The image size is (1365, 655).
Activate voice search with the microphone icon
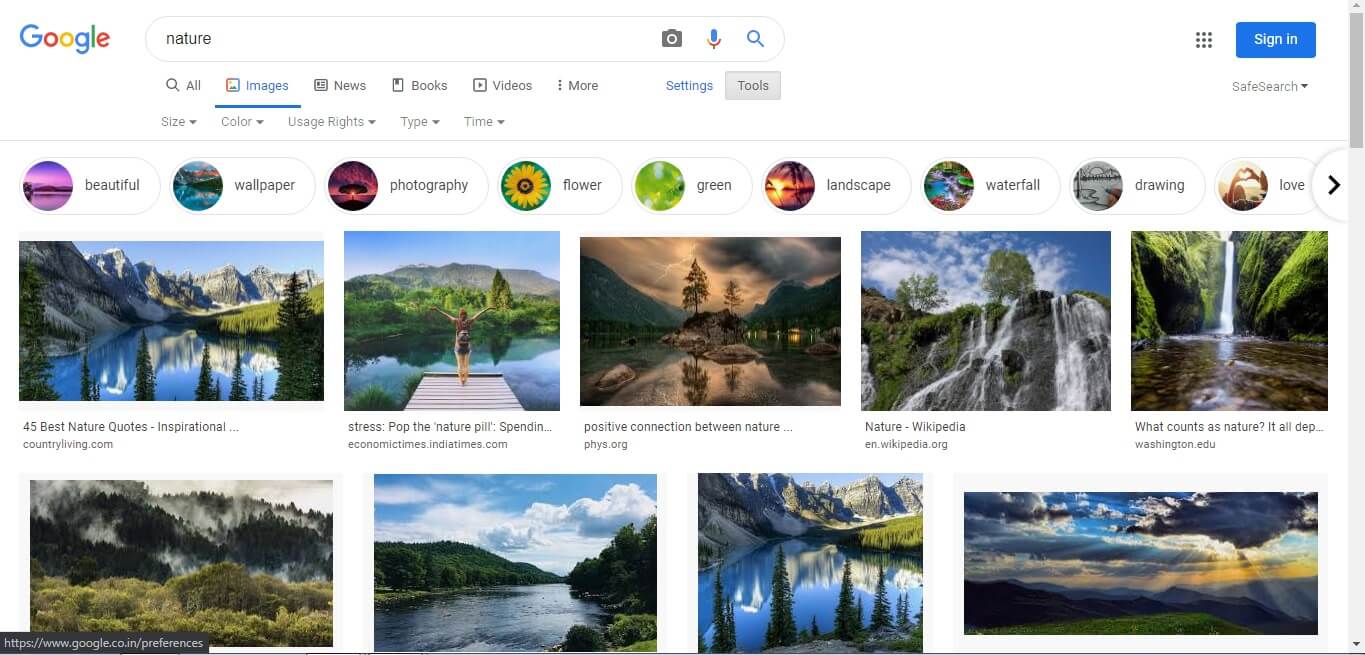coord(713,38)
